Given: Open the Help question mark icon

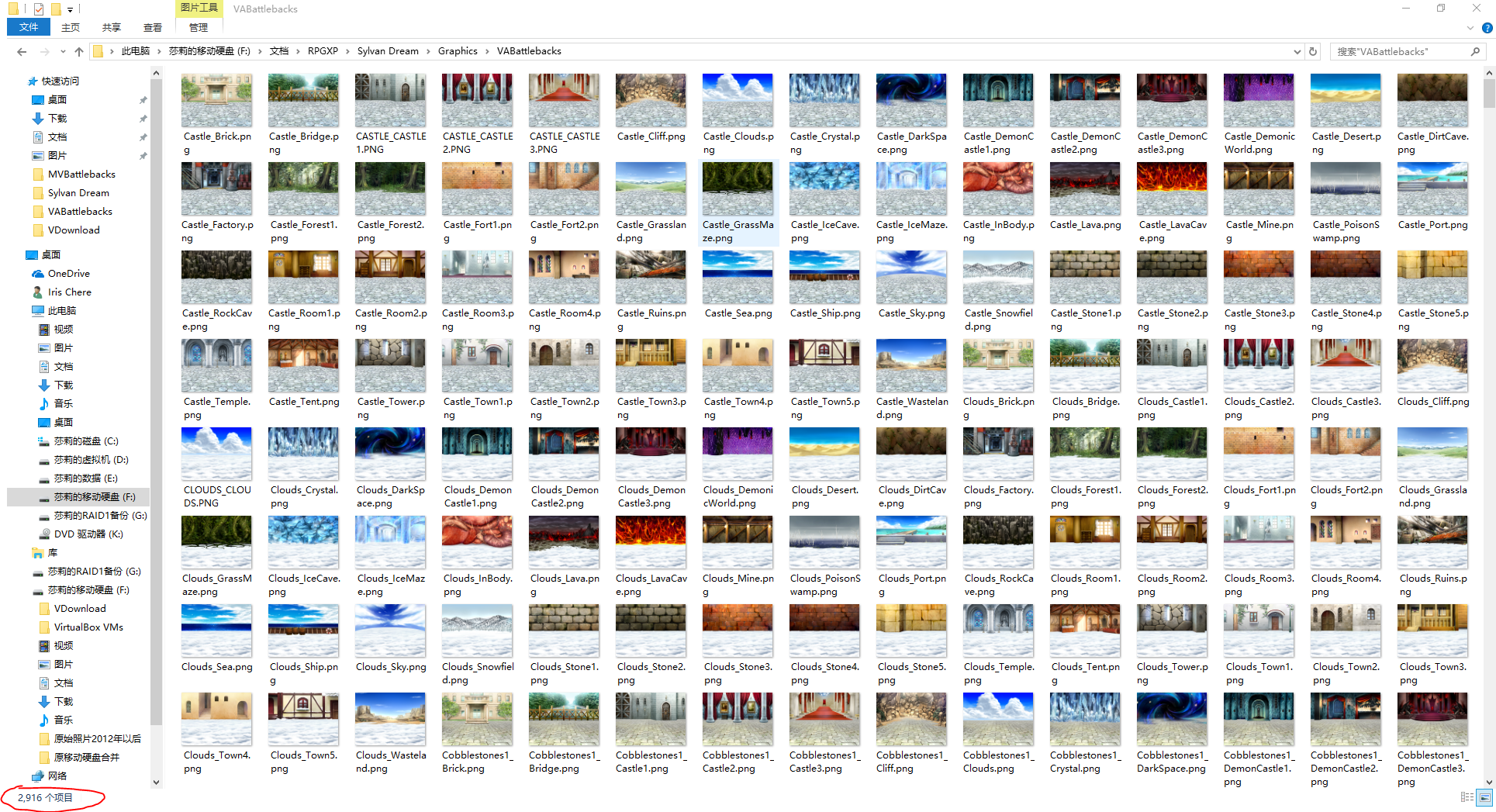Looking at the screenshot, I should click(x=1487, y=28).
